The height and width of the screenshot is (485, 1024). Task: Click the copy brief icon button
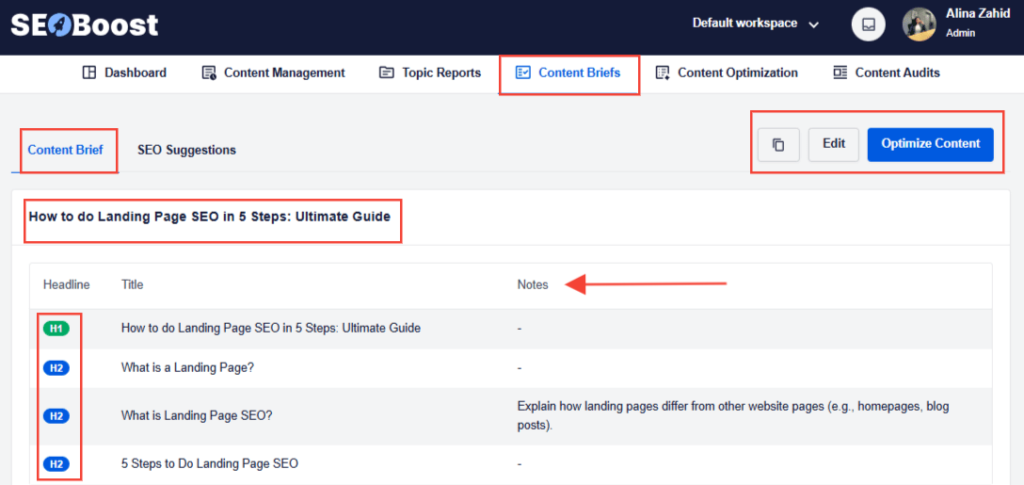click(x=778, y=144)
